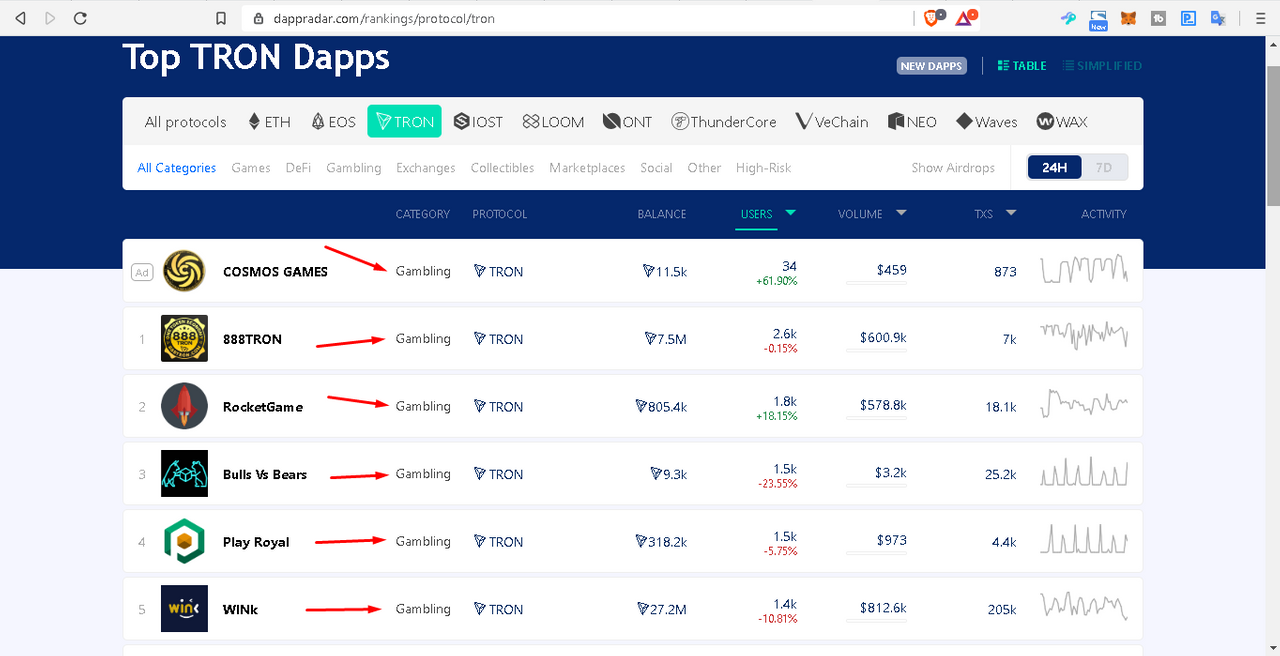Screen dimensions: 1280x656
Task: Open the 'tb' extension icon
Action: tap(1159, 18)
